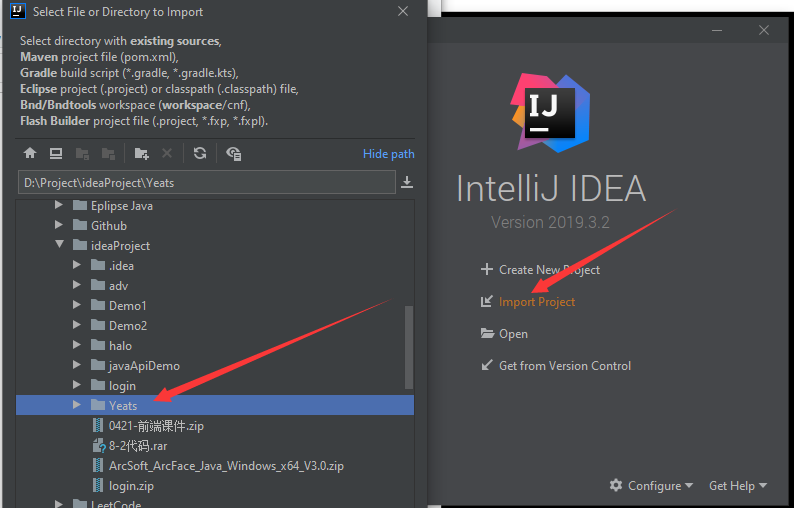794x508 pixels.
Task: Open the Get Help dropdown
Action: 738,485
